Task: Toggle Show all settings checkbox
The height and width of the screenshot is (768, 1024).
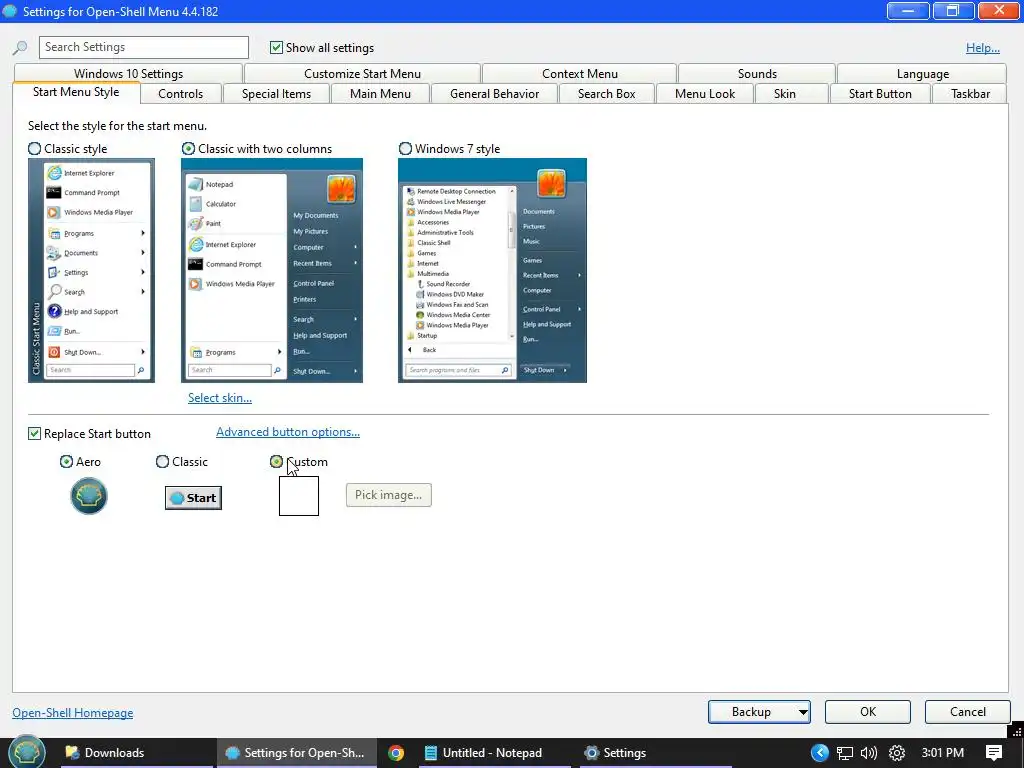Action: point(276,48)
